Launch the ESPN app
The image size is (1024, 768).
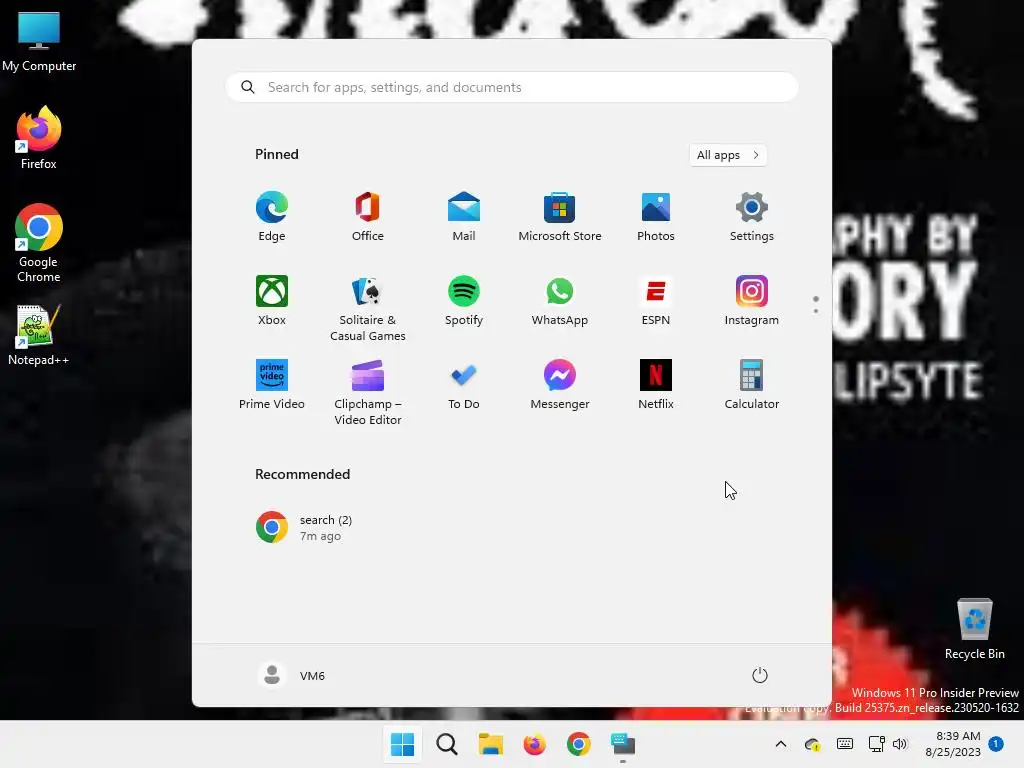tap(656, 300)
